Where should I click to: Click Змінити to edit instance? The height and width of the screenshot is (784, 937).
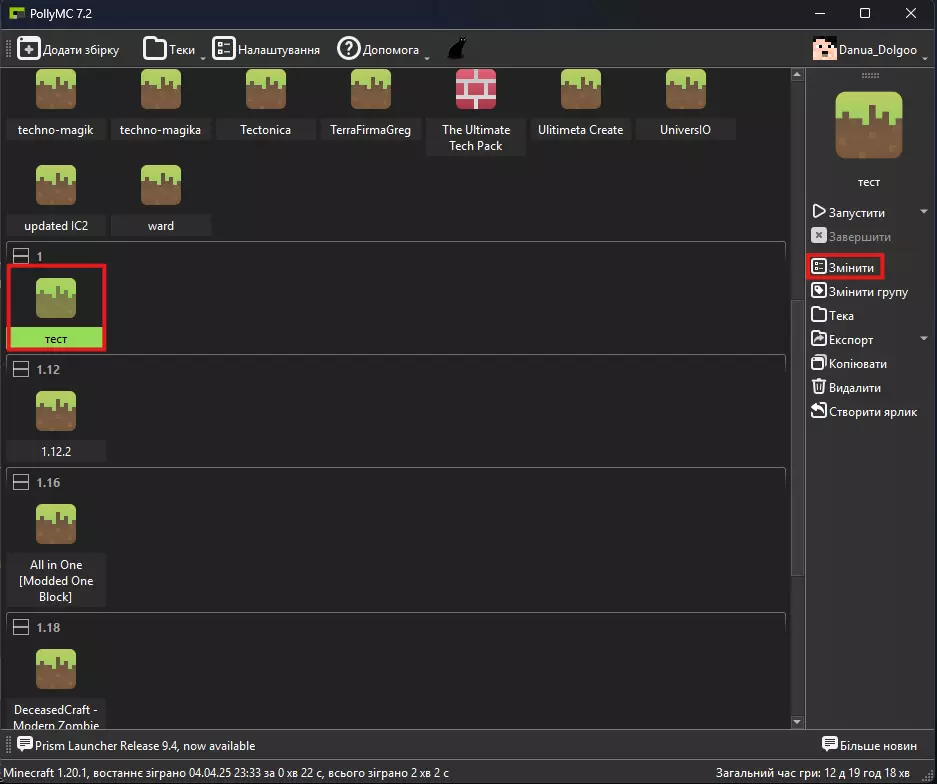point(843,267)
